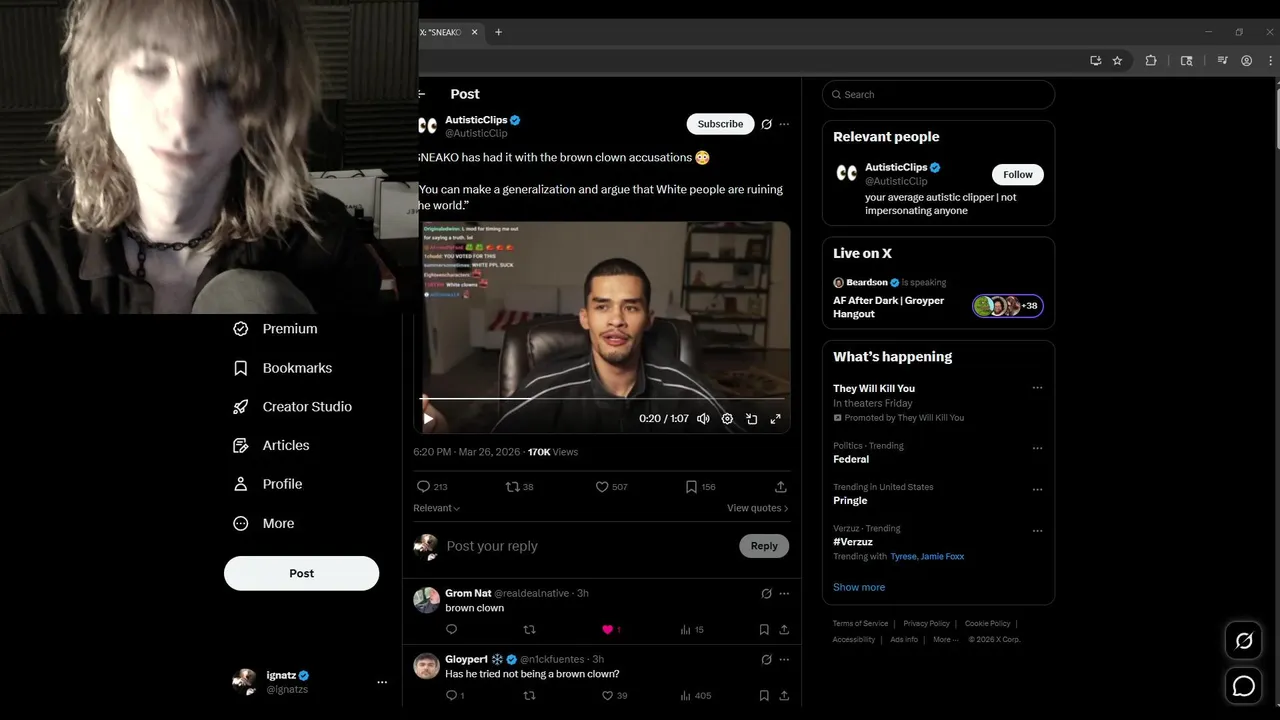
Task: Repost Gloyper1's comment
Action: pos(530,695)
